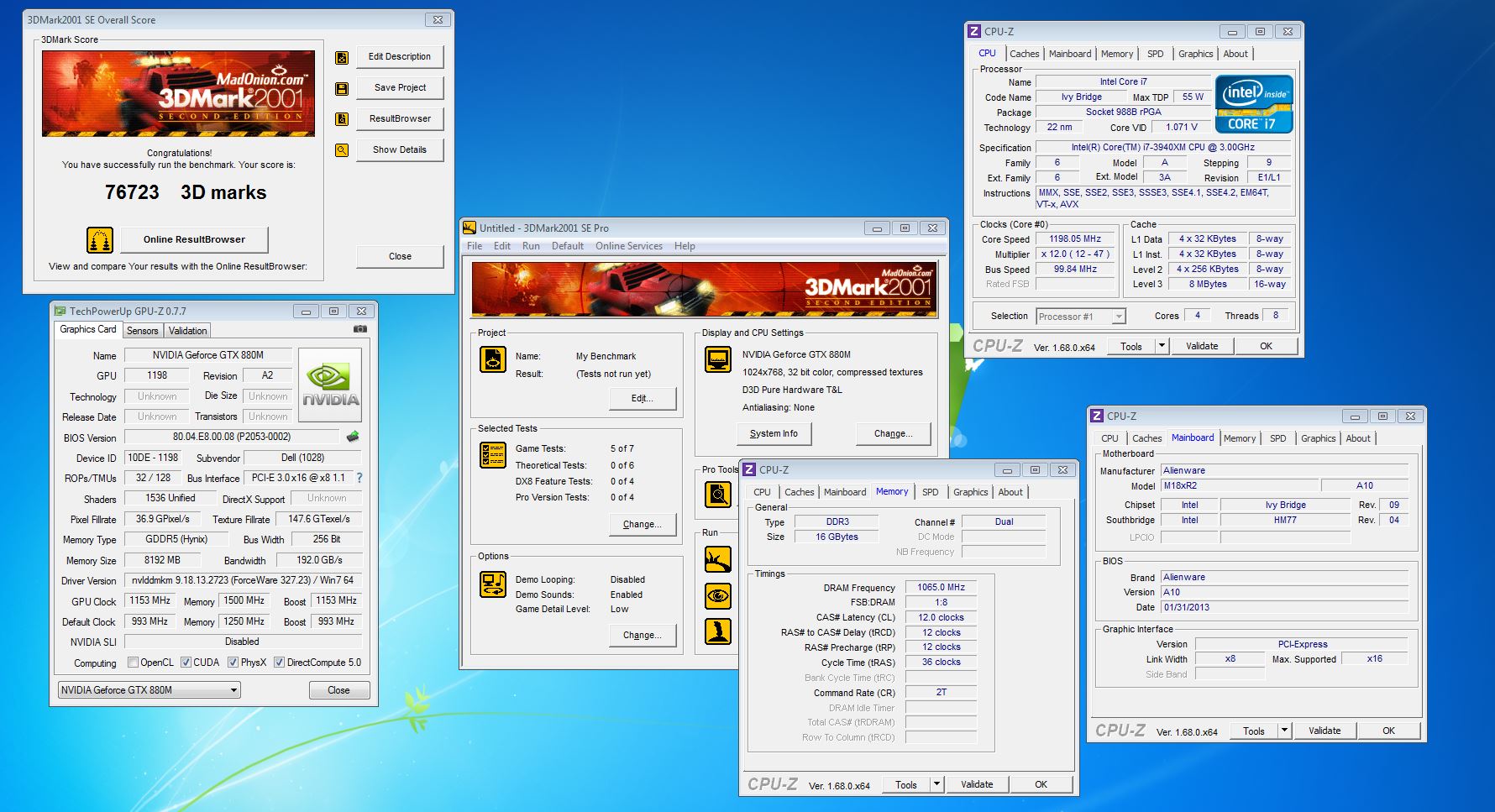The image size is (1495, 812).
Task: Open the Help menu in 3DMark2001
Action: 685,246
